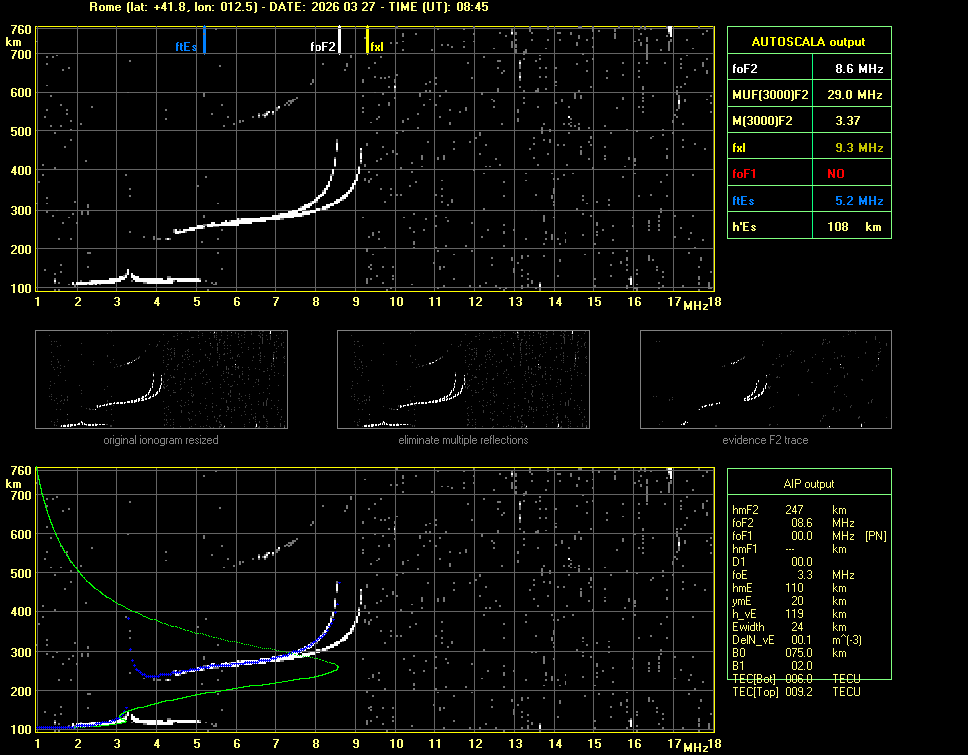Screen dimensions: 968x755
Task: Click the blue ftEs frequency marker
Action: coord(204,41)
